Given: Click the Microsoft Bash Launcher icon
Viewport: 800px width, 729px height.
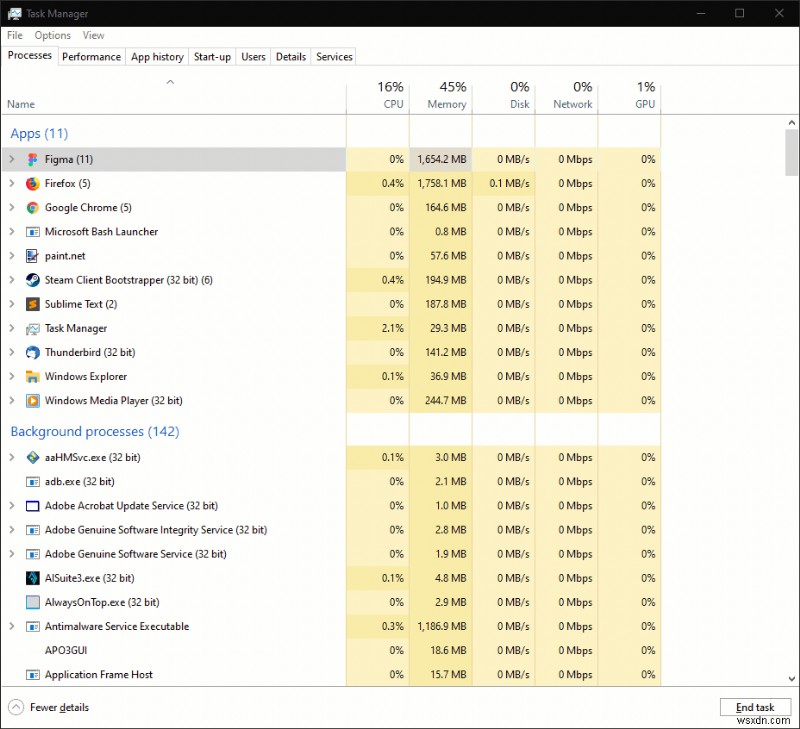Looking at the screenshot, I should click(31, 231).
